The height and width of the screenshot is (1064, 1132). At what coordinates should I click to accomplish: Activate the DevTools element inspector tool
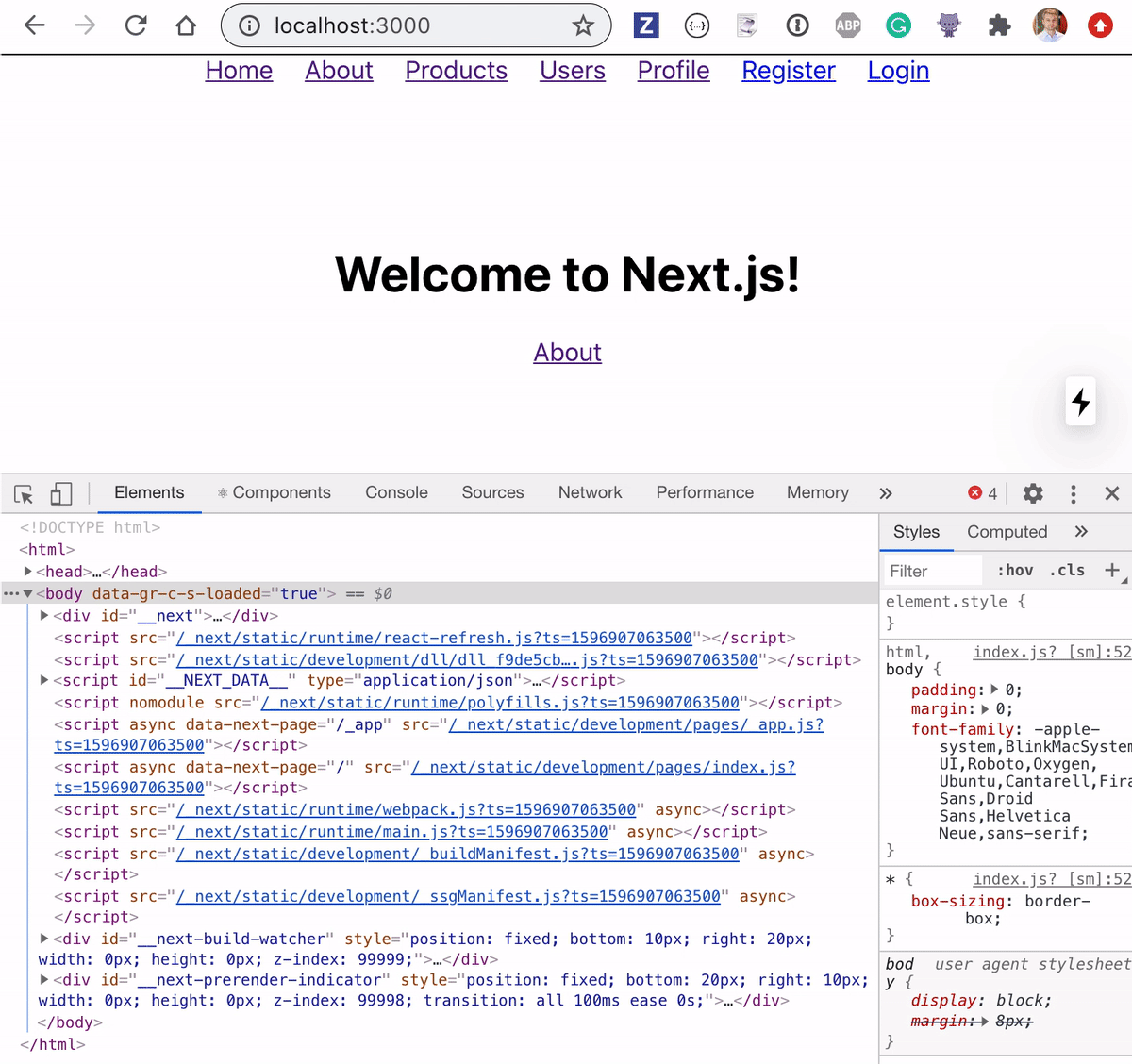click(24, 493)
